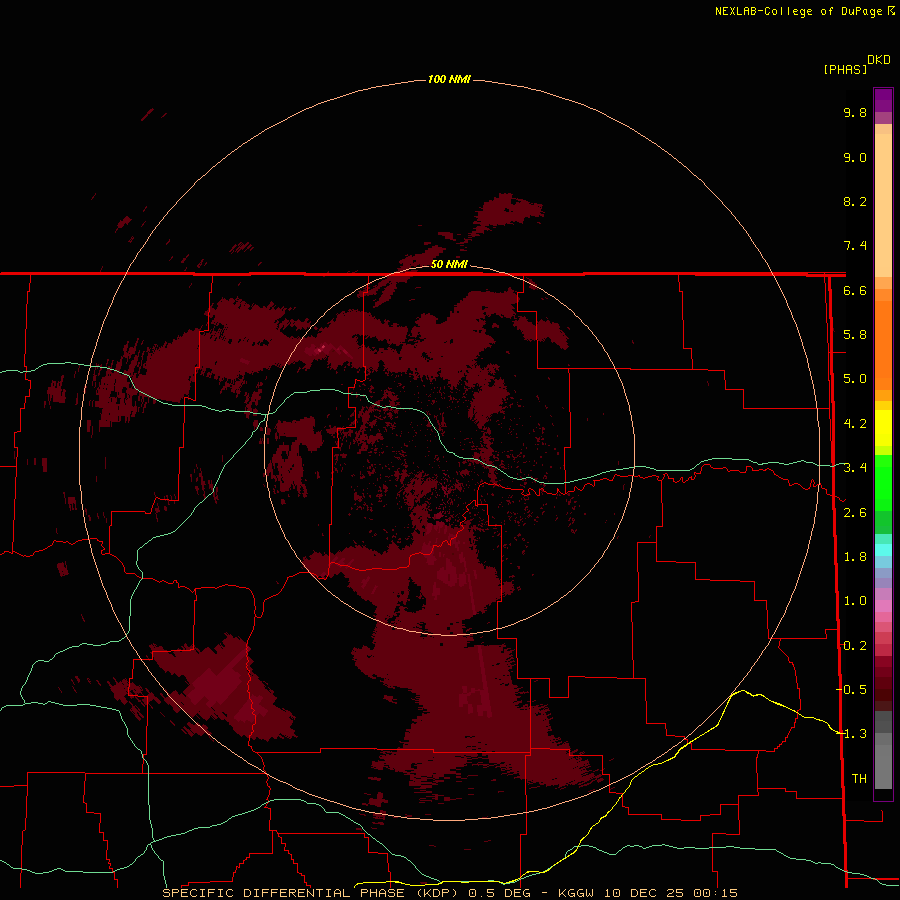
Task: Click the 9.0 value on color scale
Action: (x=855, y=157)
